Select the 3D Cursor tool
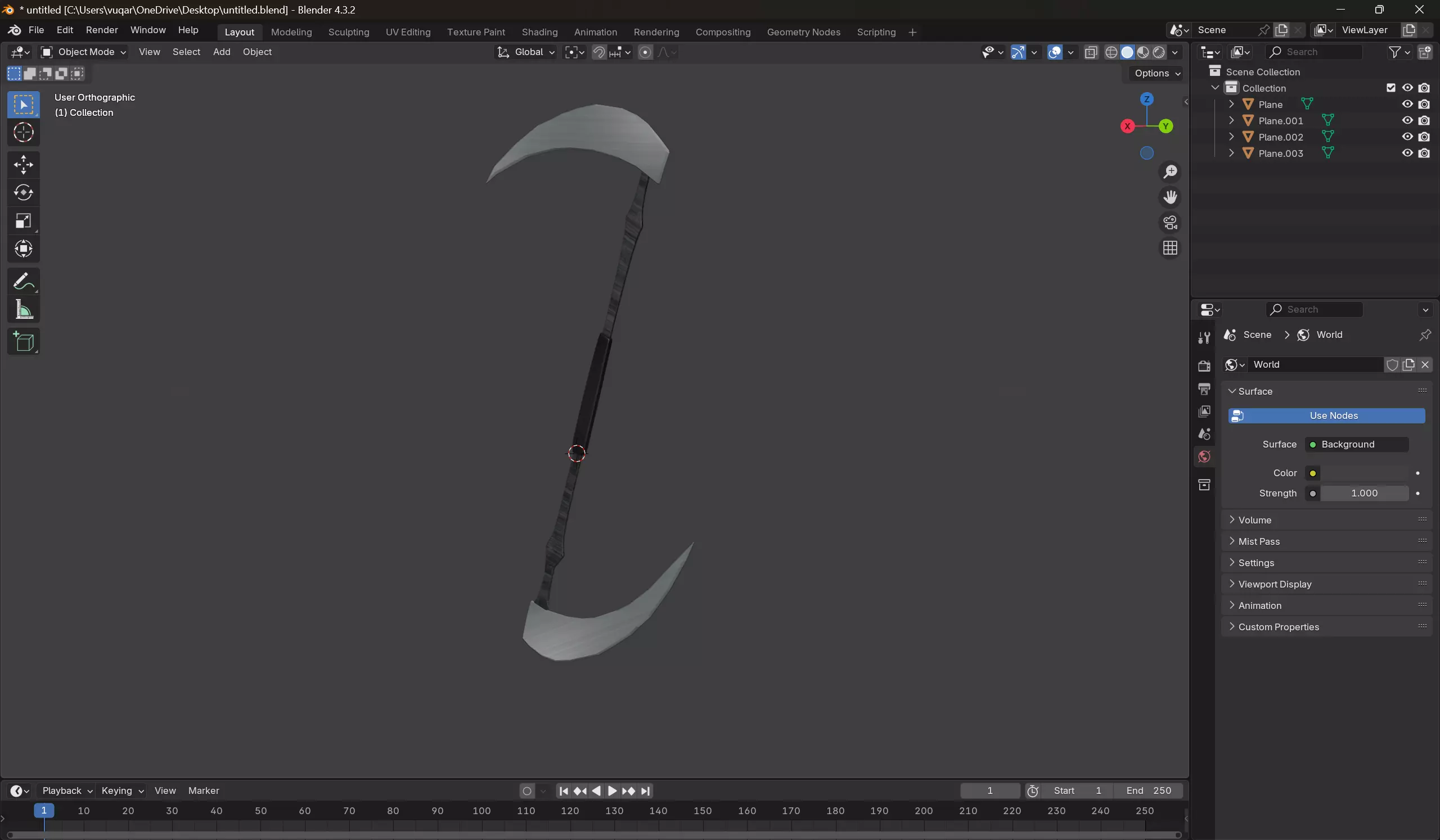Image resolution: width=1440 pixels, height=840 pixels. (x=24, y=133)
